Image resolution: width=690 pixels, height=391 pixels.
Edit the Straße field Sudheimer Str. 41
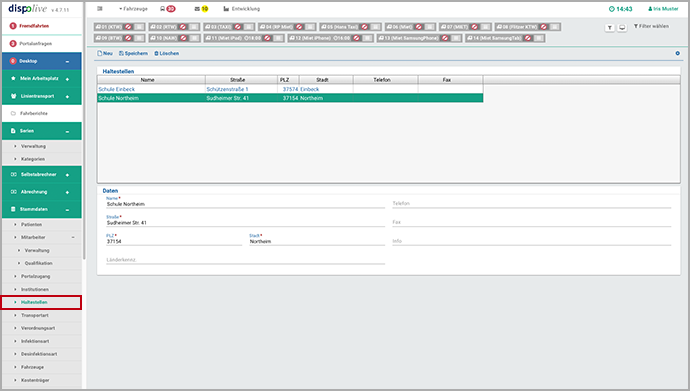point(245,223)
